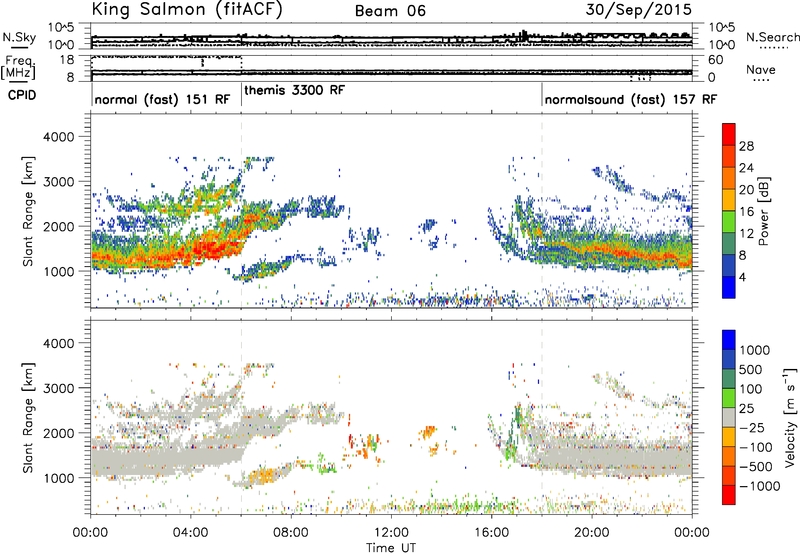
Task: Click the '3000' tick on velocity panel axis
Action: [58, 388]
